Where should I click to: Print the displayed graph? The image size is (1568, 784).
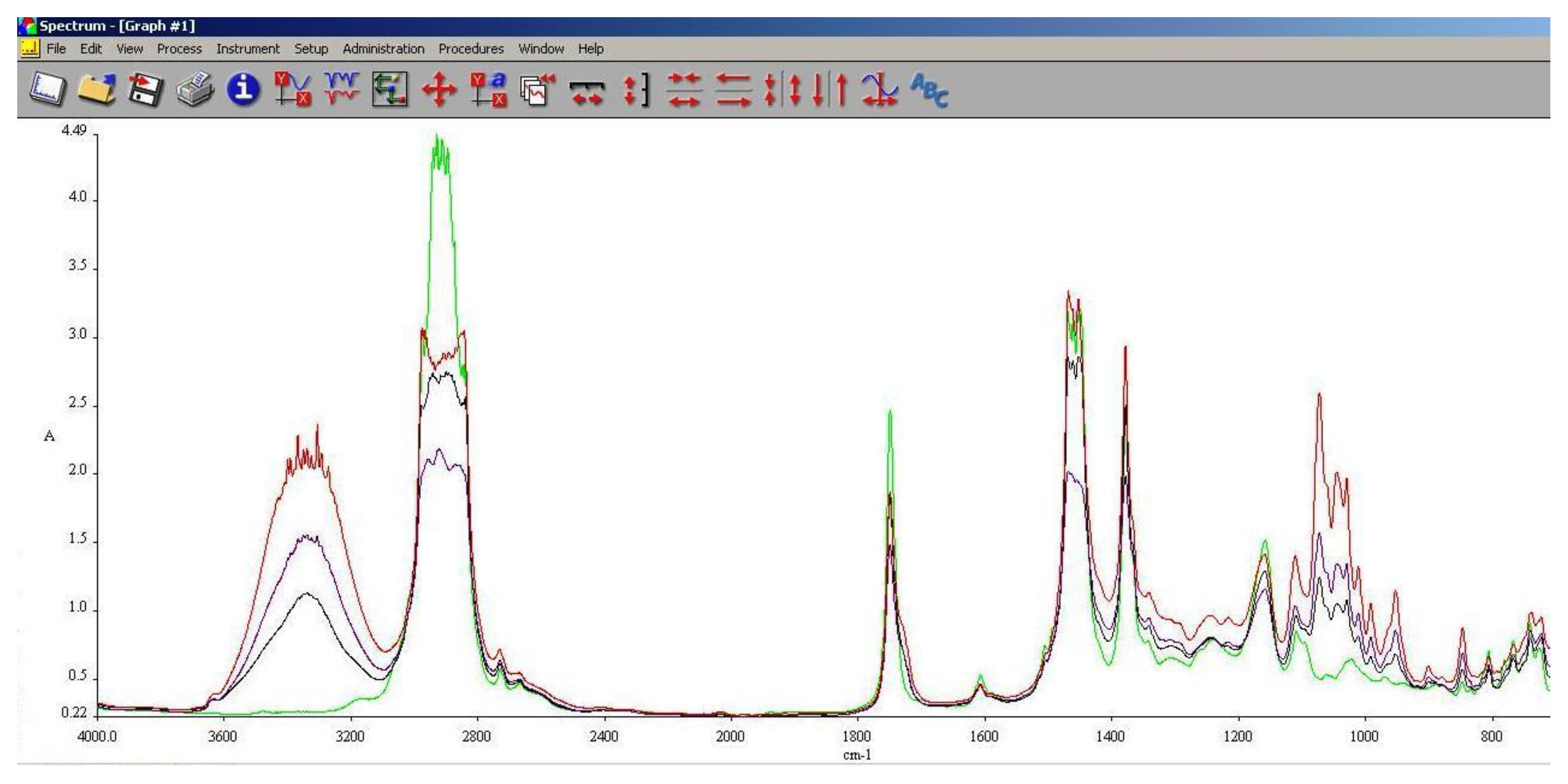[195, 90]
